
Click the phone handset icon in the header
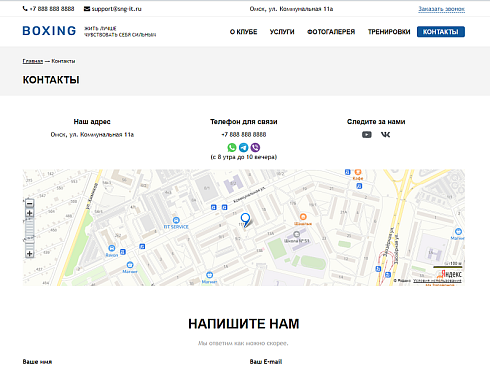coord(25,9)
